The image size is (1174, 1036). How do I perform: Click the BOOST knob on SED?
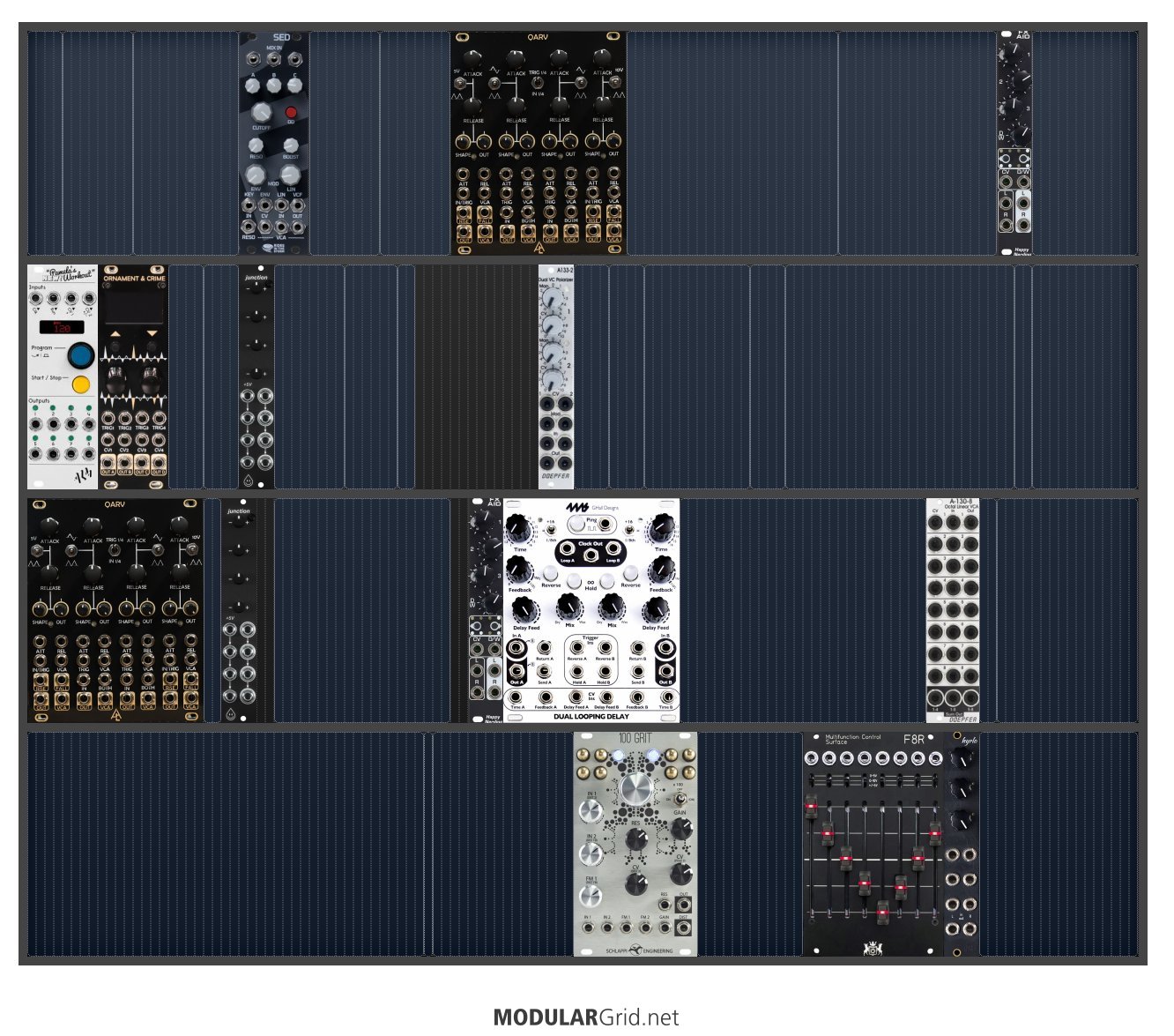(290, 144)
